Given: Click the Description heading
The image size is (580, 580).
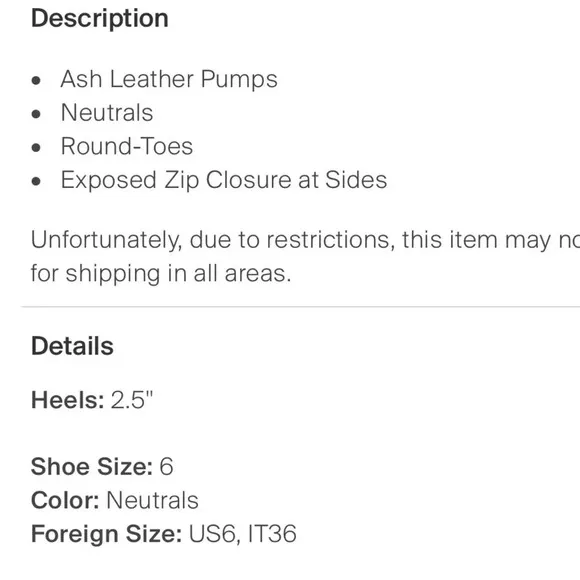Looking at the screenshot, I should (100, 19).
